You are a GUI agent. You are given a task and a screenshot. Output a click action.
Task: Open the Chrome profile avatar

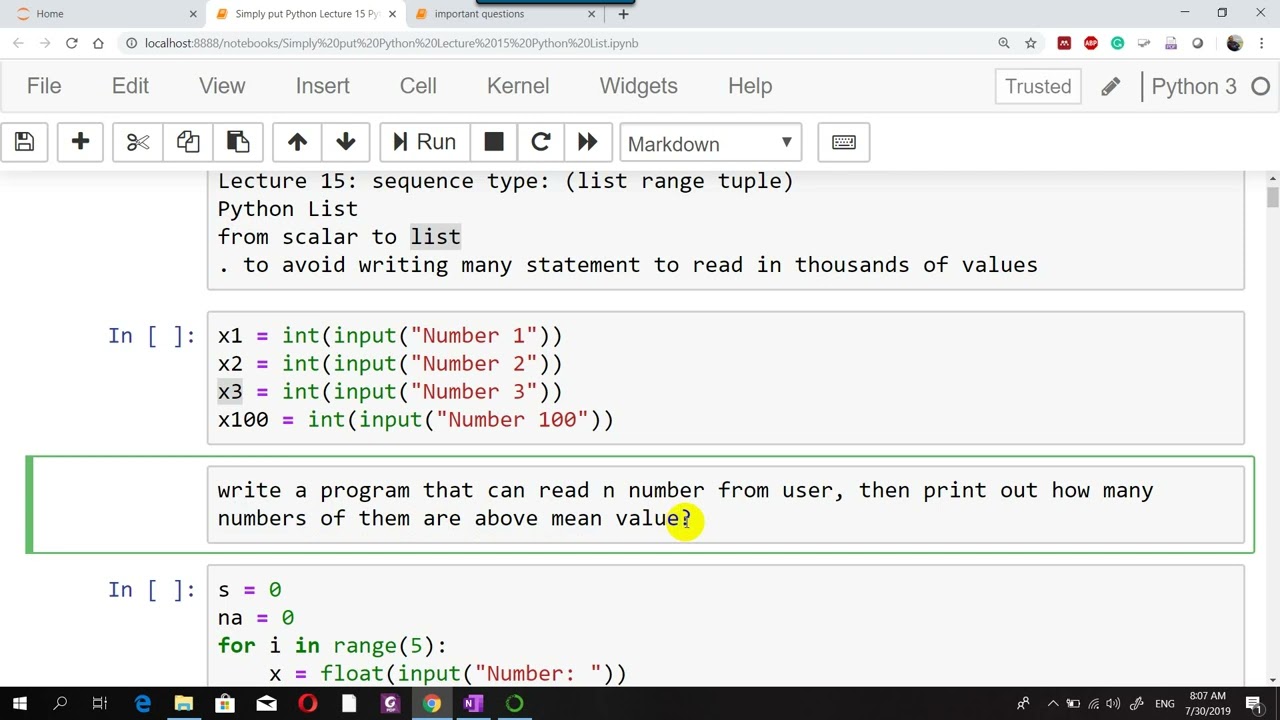click(1234, 43)
